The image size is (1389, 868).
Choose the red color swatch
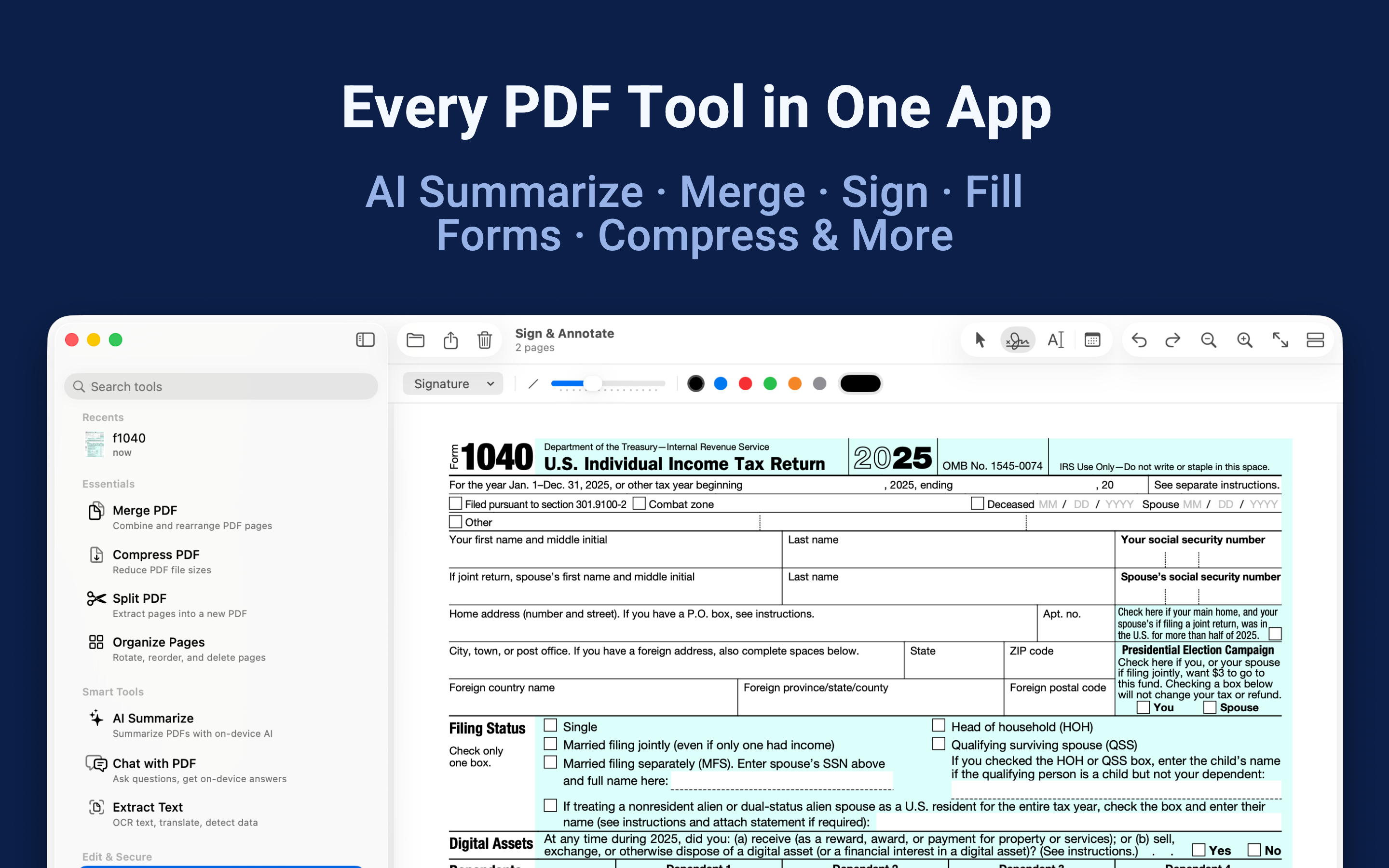click(x=745, y=383)
